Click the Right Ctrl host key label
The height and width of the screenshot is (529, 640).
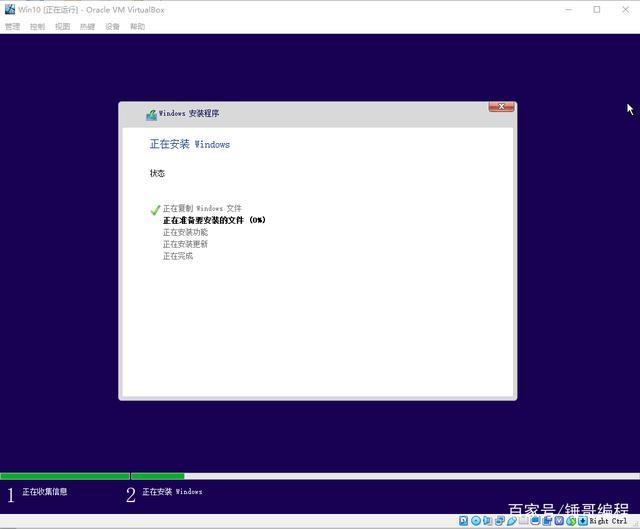pos(608,521)
